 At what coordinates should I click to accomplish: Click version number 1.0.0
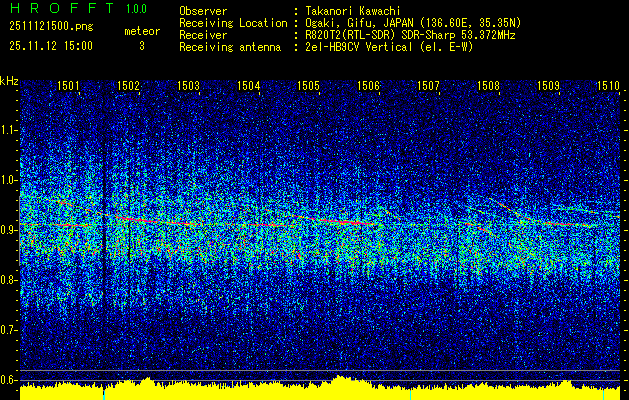coord(136,9)
